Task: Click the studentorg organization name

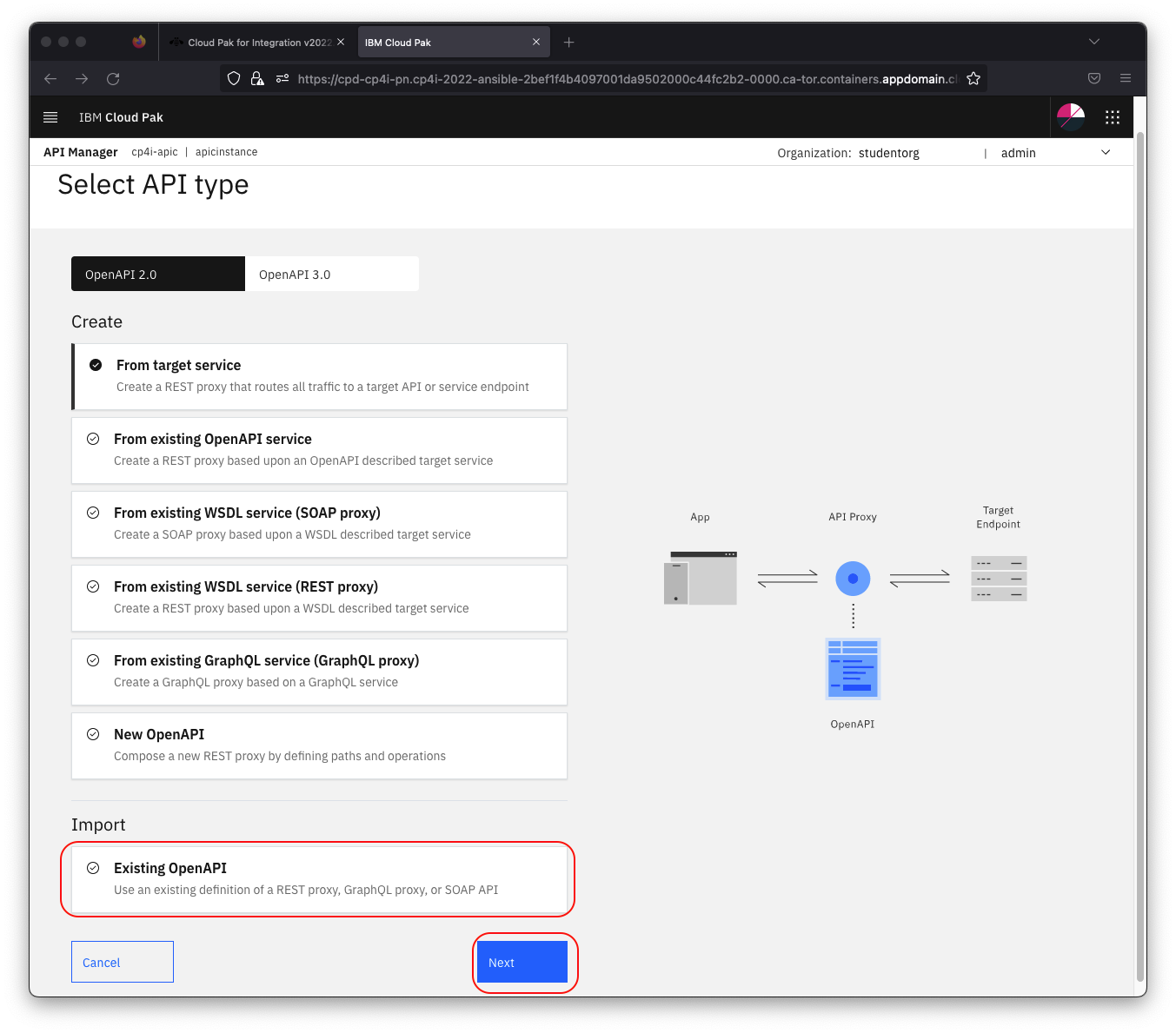Action: (x=889, y=153)
